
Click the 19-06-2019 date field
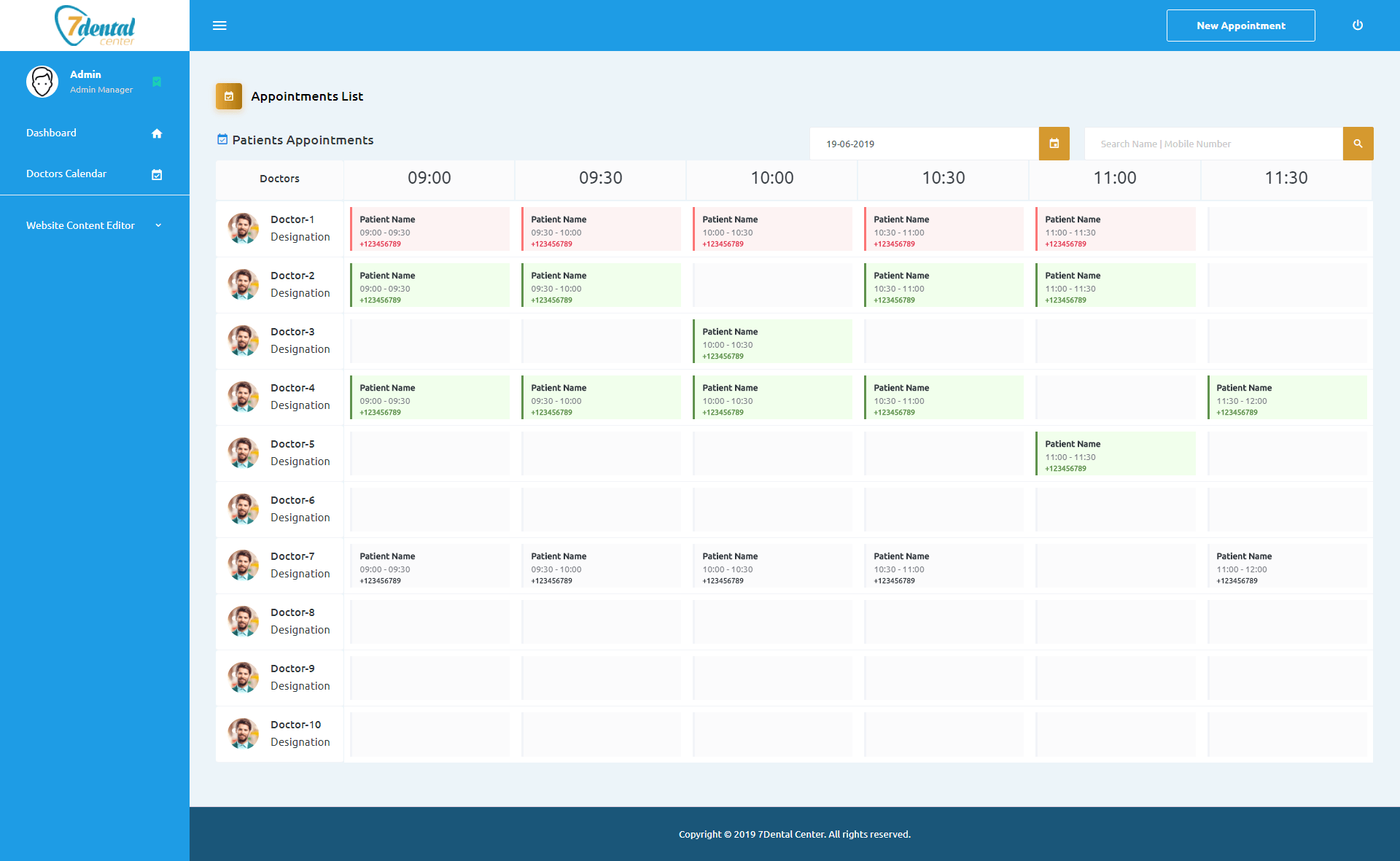point(923,144)
